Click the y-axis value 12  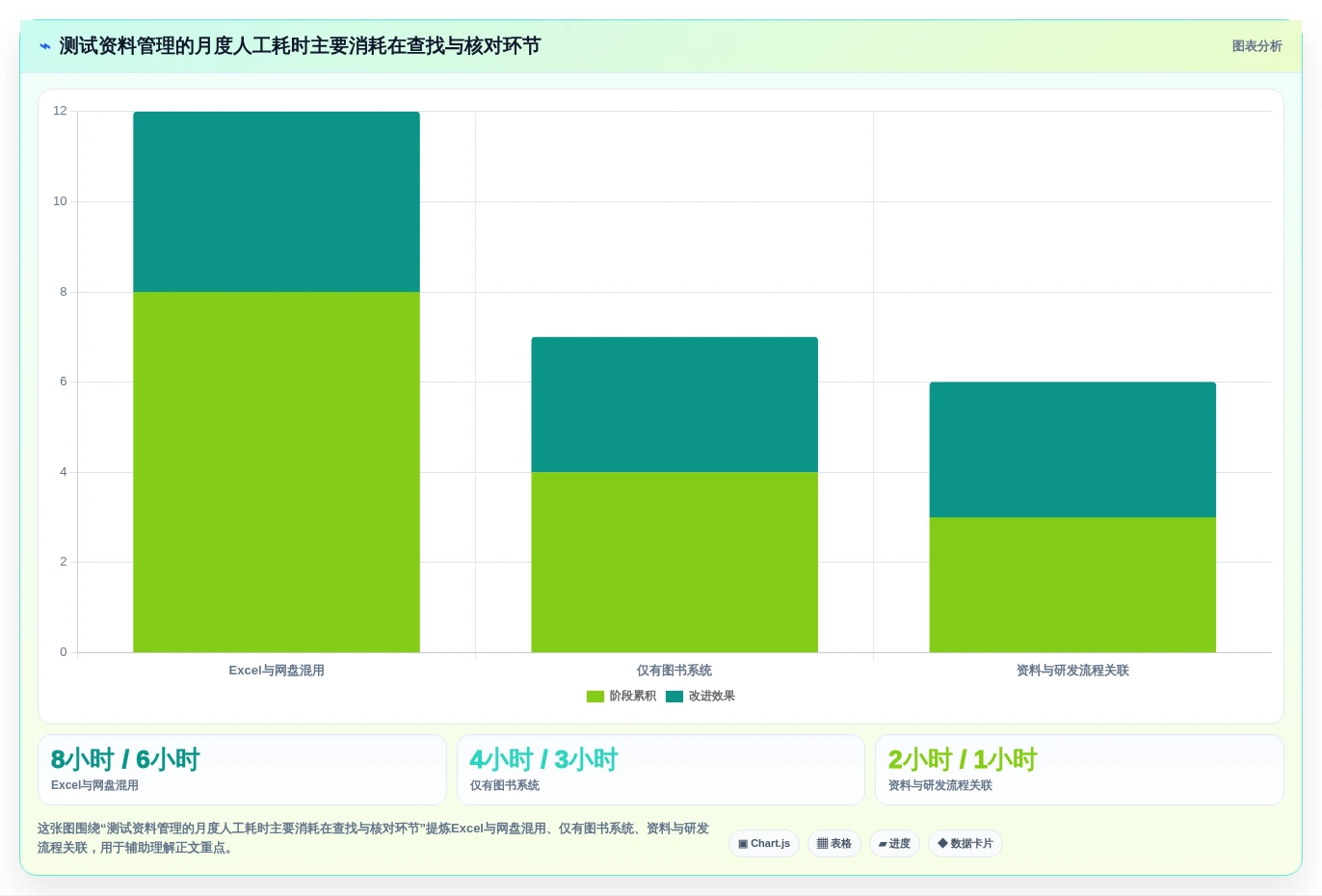60,111
